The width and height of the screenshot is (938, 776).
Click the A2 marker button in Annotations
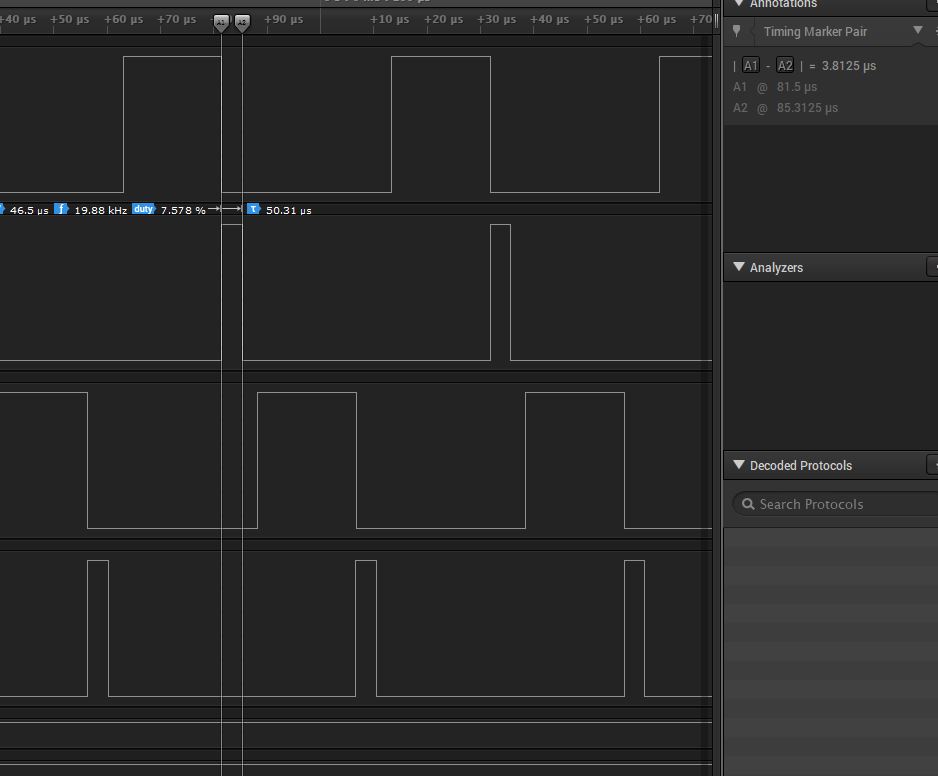click(785, 65)
